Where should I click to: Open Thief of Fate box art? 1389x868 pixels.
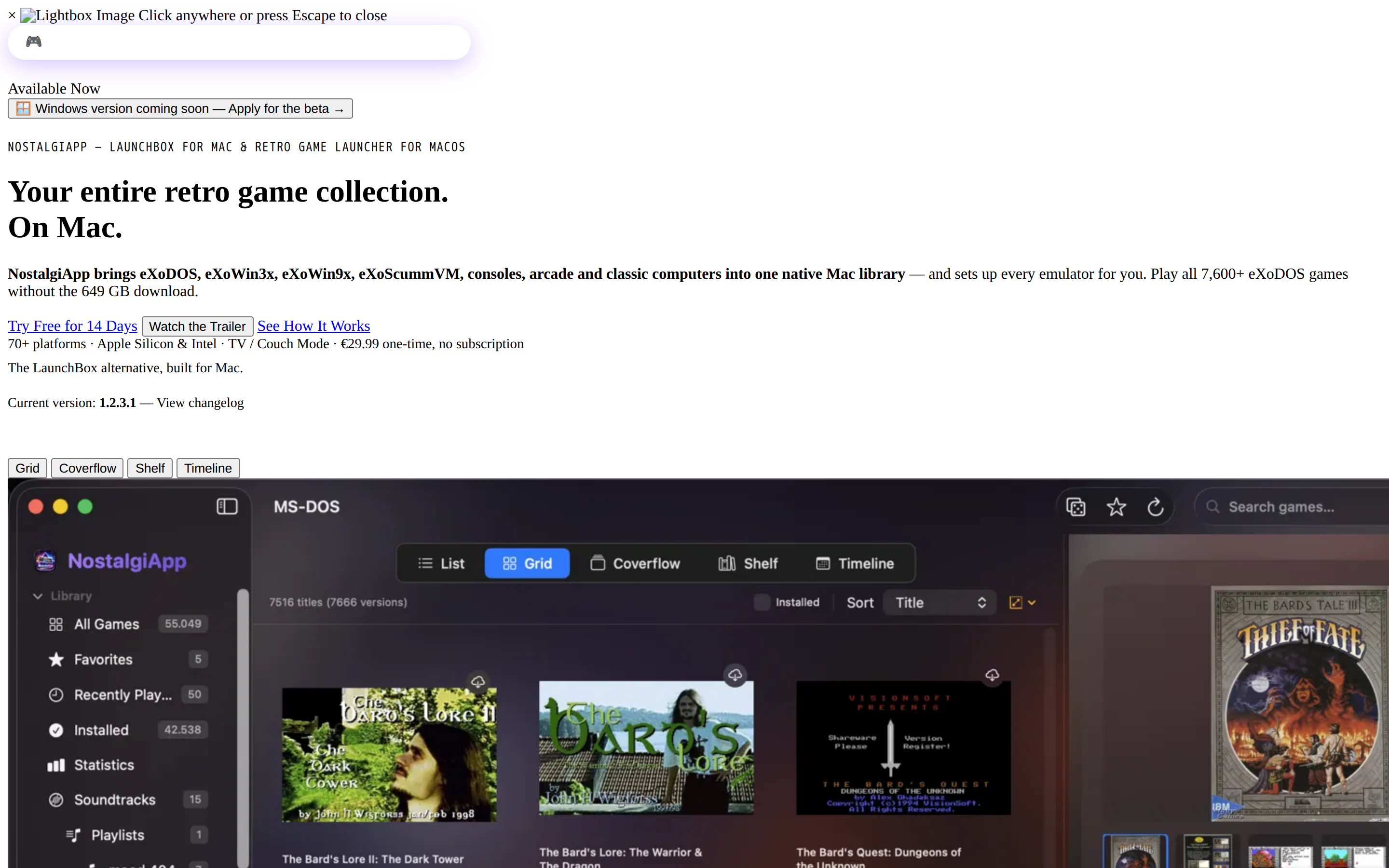click(x=1300, y=703)
